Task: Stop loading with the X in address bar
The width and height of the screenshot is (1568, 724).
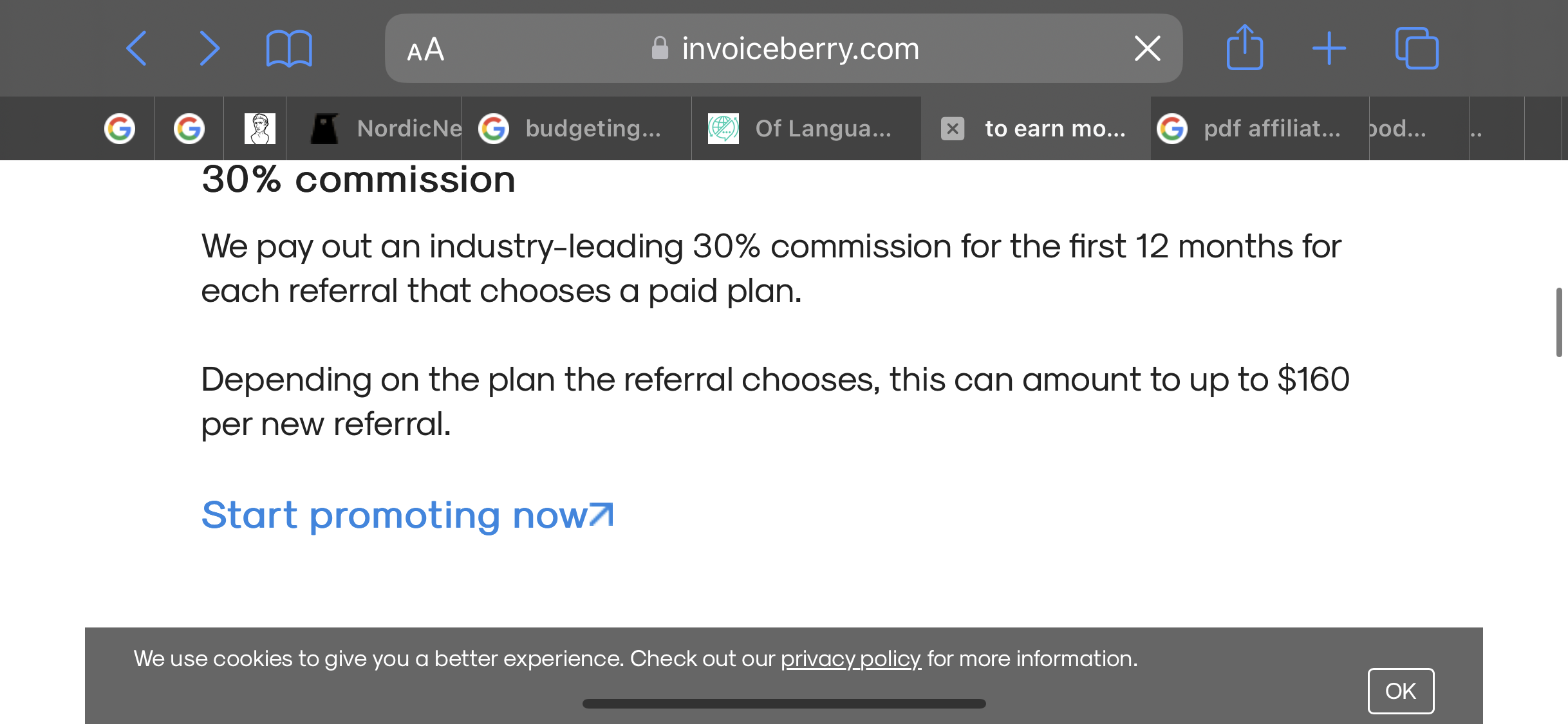Action: [x=1147, y=48]
